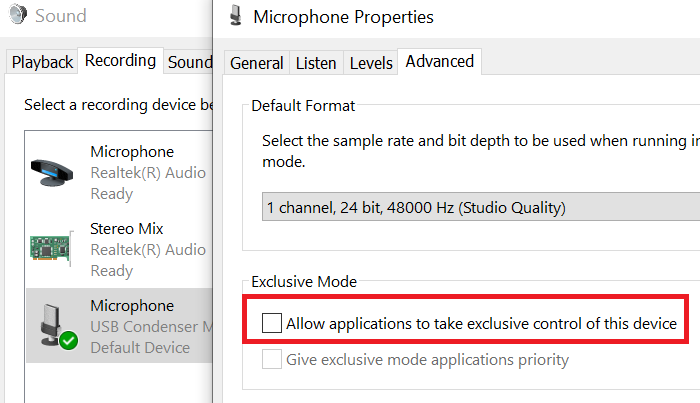Image resolution: width=700 pixels, height=403 pixels.
Task: Open the Recording tab
Action: click(x=120, y=61)
